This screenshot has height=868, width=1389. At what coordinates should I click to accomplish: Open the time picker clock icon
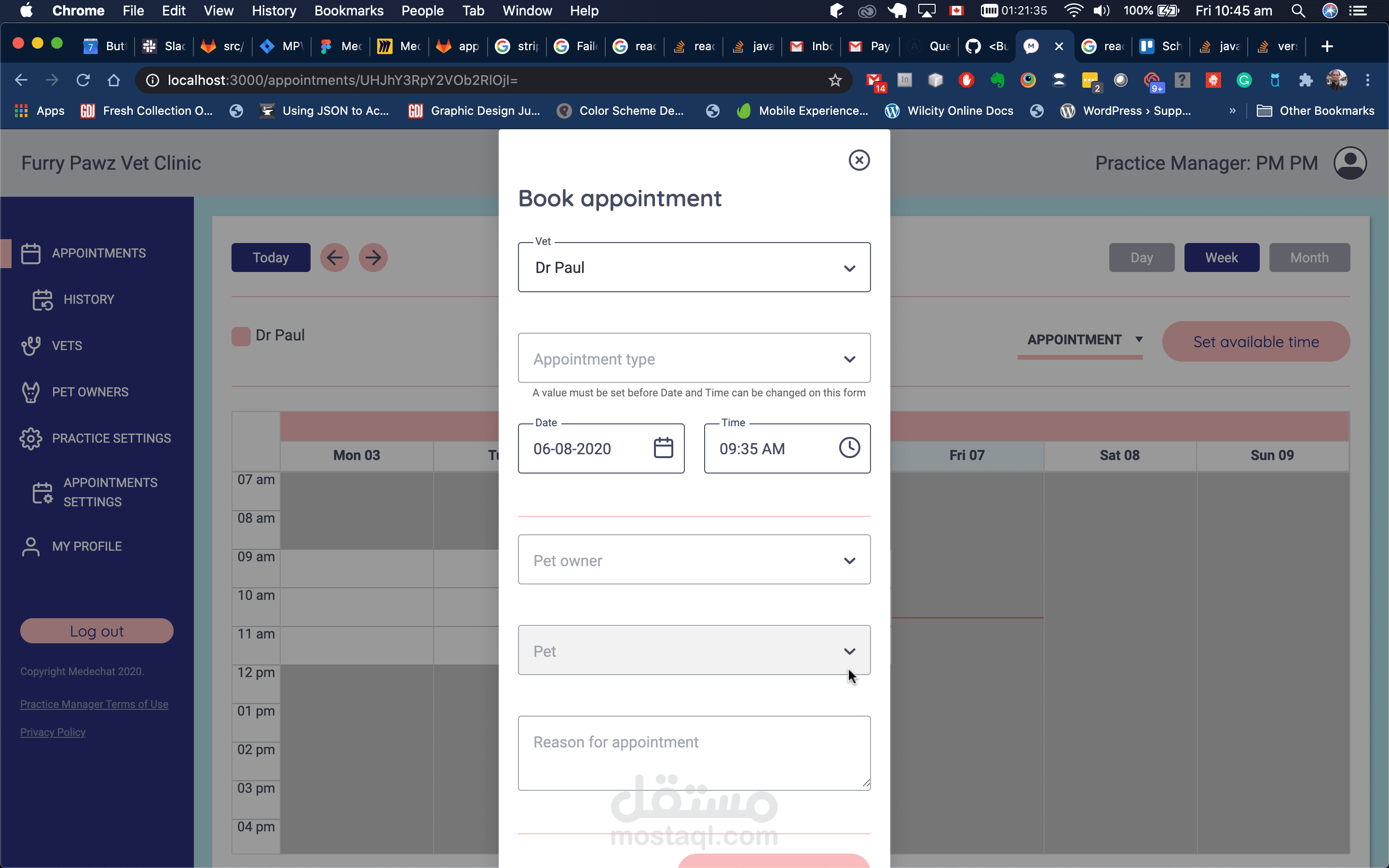(849, 448)
